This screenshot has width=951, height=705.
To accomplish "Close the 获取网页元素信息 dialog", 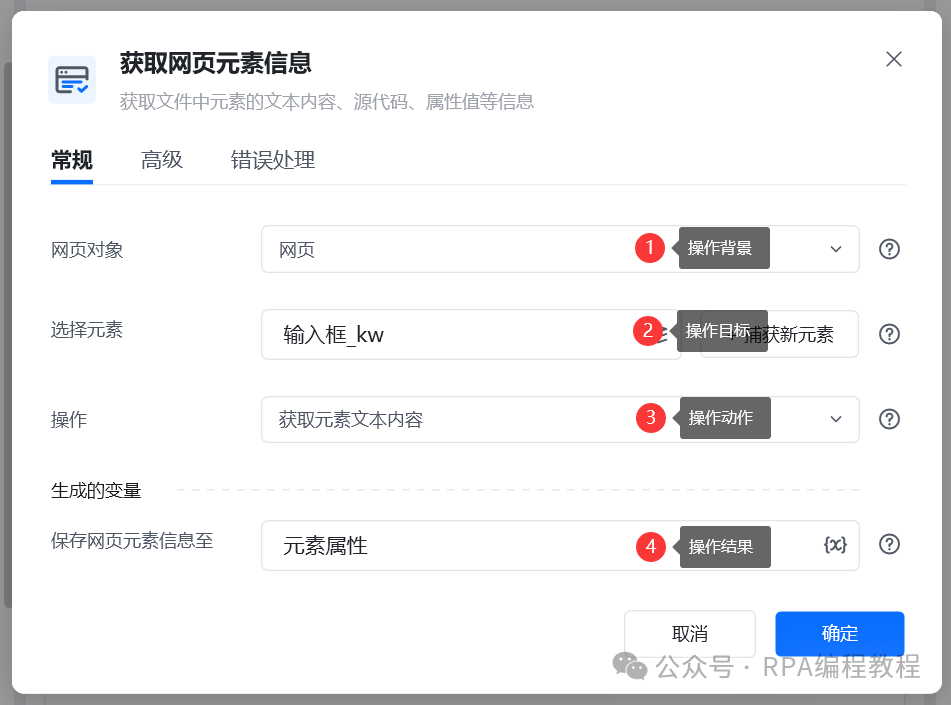I will pos(894,59).
